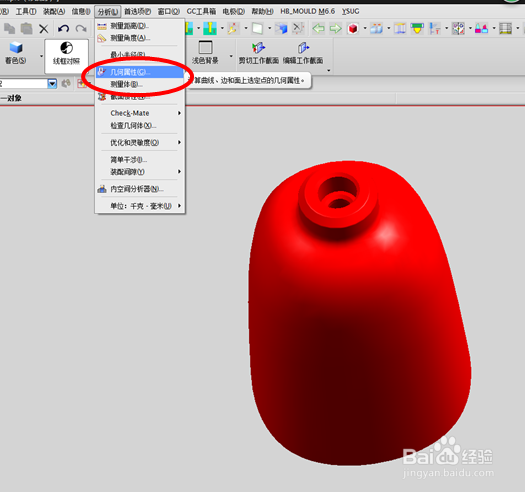Image resolution: width=525 pixels, height=492 pixels.
Task: Open the 工具(T) menu
Action: [x=26, y=11]
